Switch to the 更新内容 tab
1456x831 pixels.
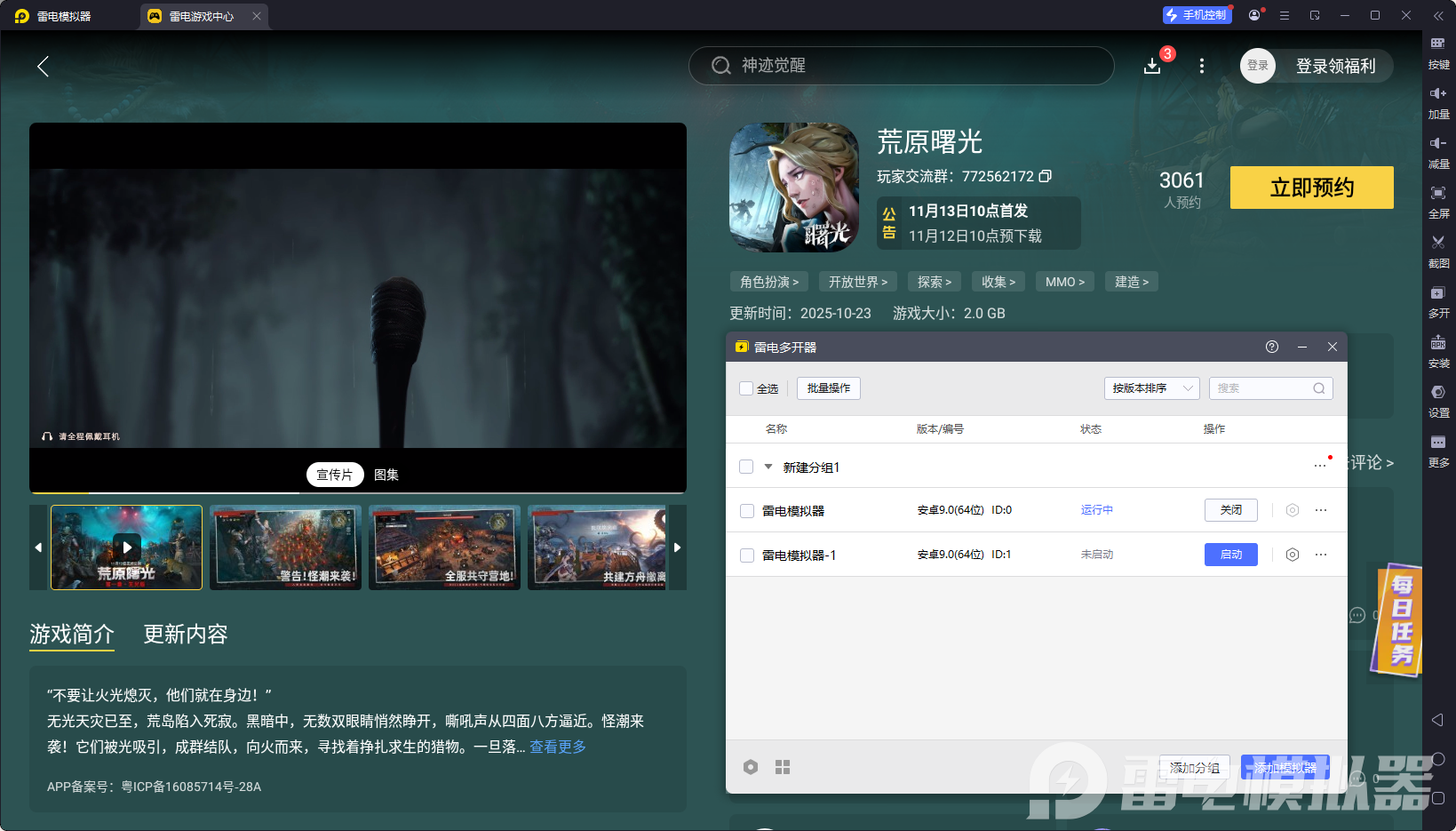point(186,634)
